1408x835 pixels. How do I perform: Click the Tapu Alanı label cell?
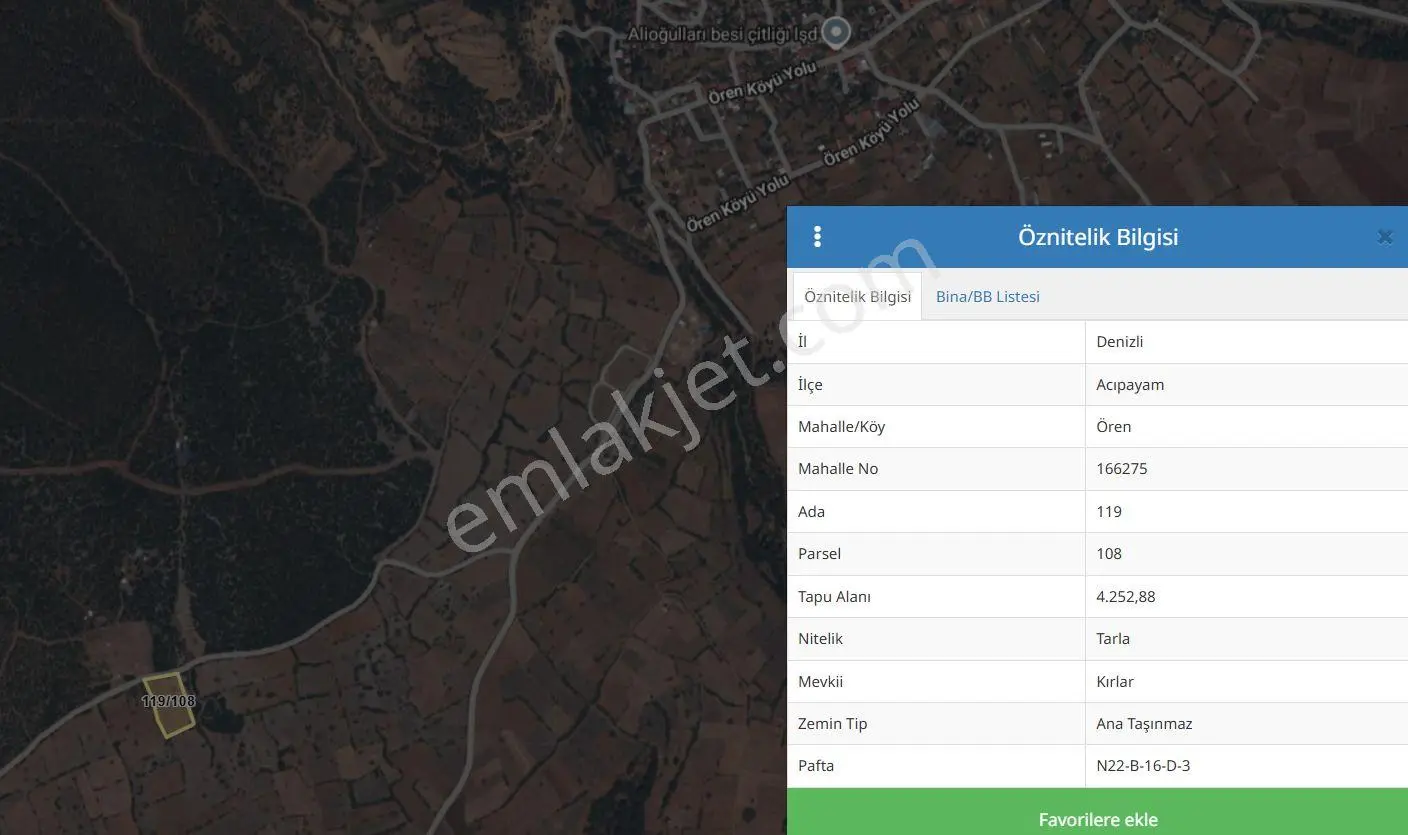tap(936, 597)
